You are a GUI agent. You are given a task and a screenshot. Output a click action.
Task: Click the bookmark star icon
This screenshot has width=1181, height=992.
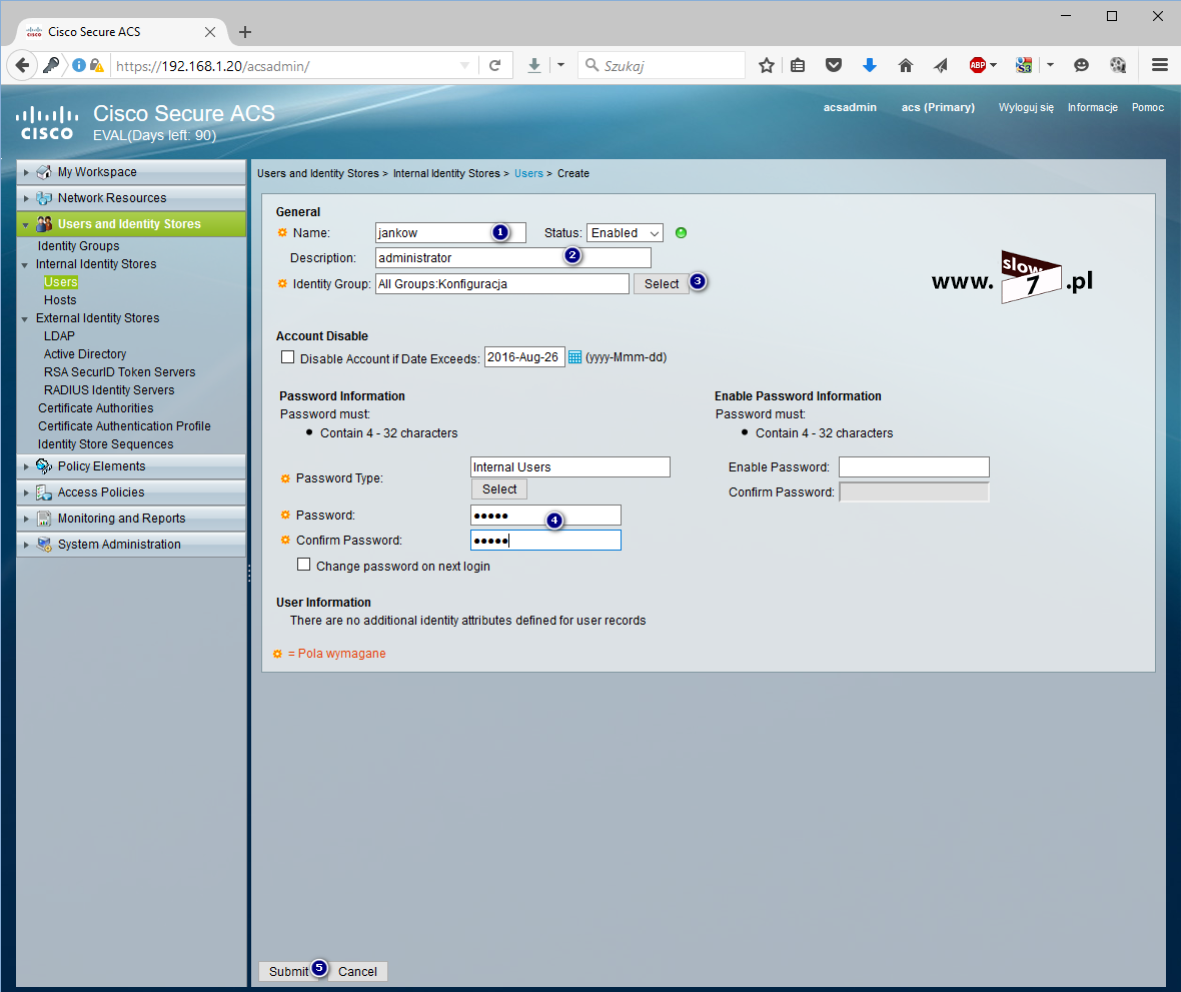(766, 66)
